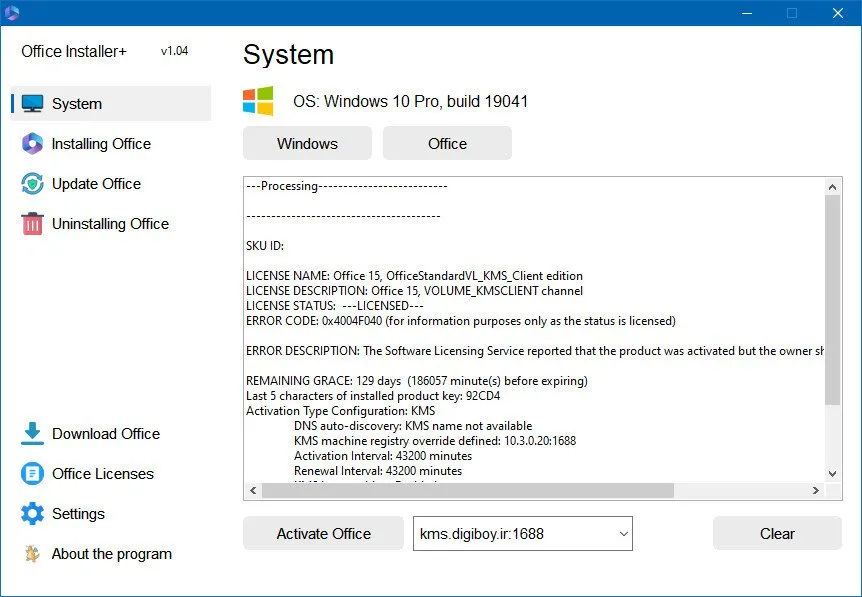The image size is (862, 597).
Task: Click the log's scroll left arrow
Action: click(x=253, y=490)
